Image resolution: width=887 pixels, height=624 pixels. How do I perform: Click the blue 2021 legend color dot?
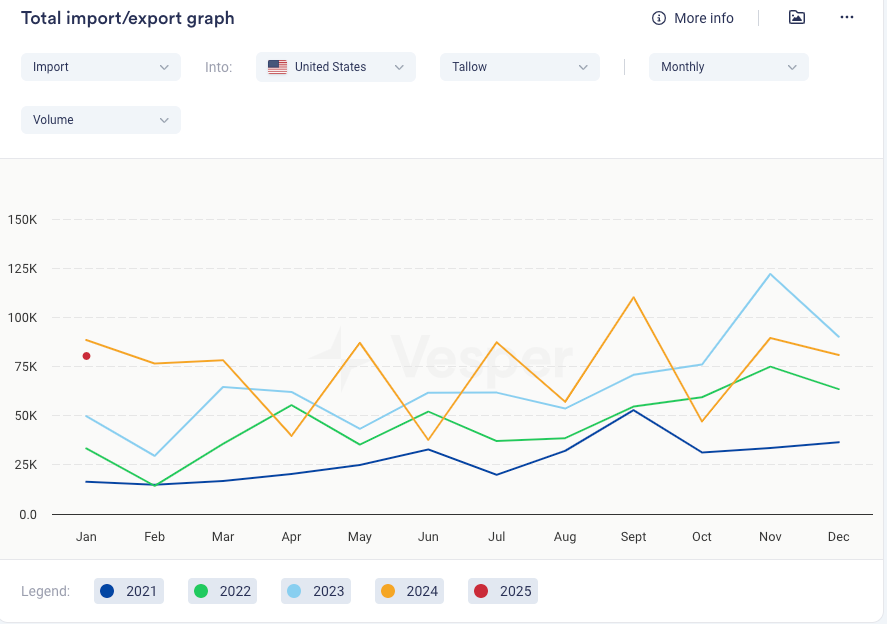tap(108, 591)
